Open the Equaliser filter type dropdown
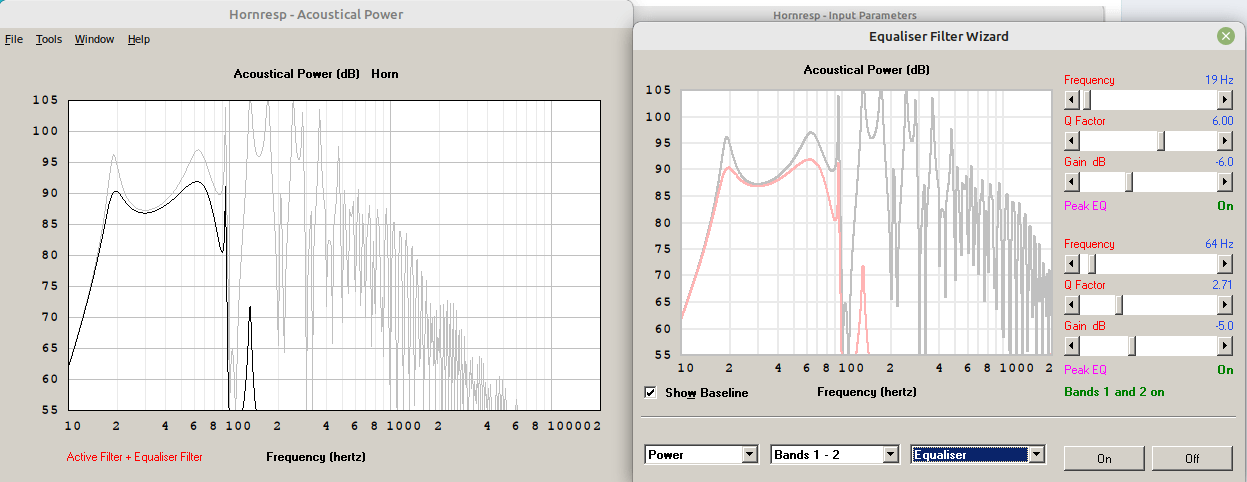 1037,454
